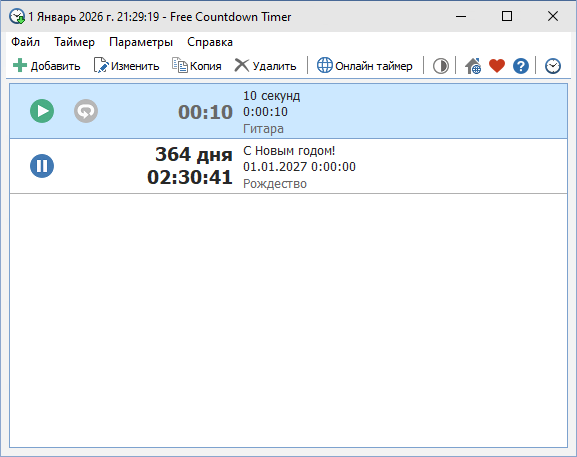The width and height of the screenshot is (577, 457).
Task: Click the 00:10 remaining time display
Action: click(x=205, y=112)
